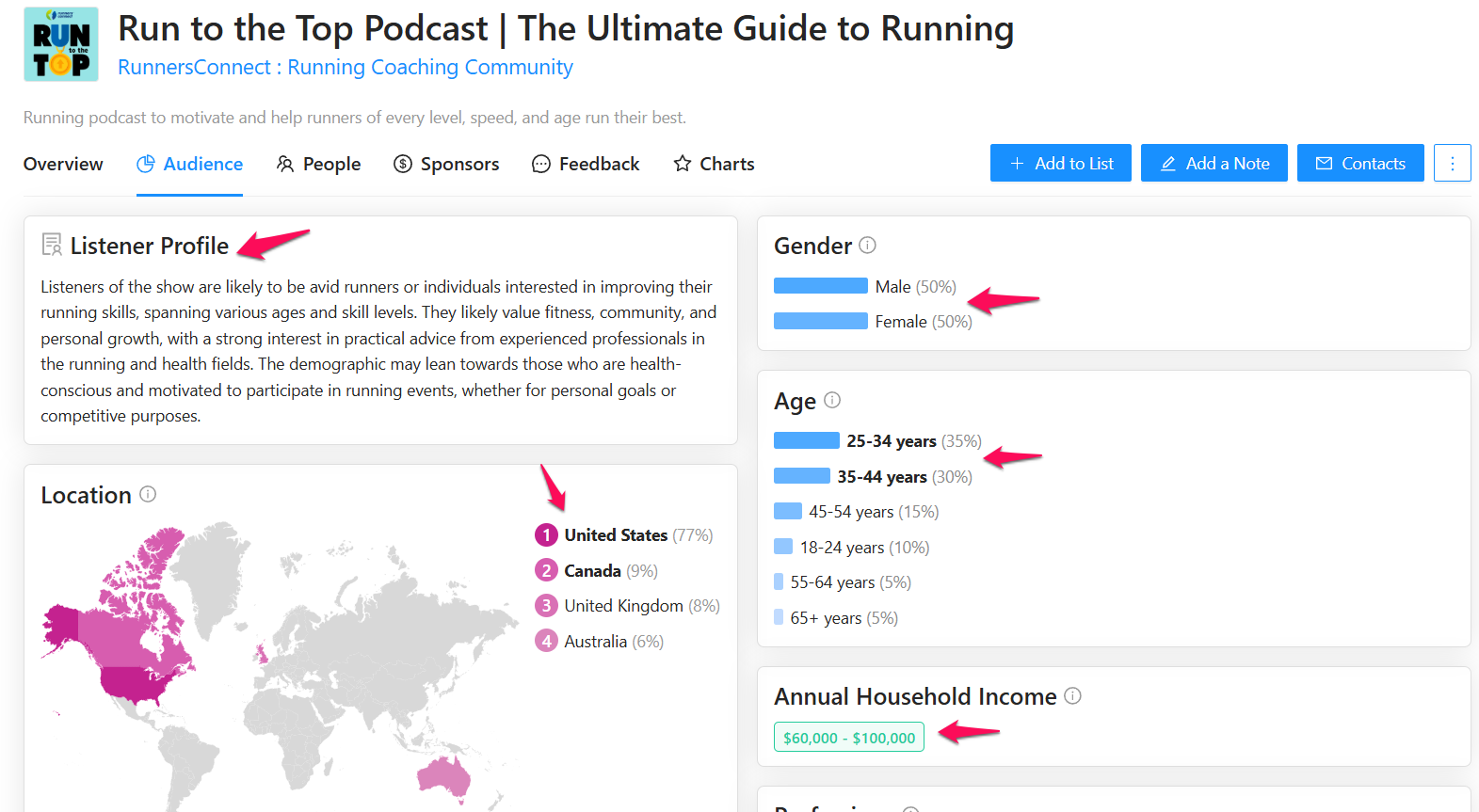Switch to the Overview tab
The height and width of the screenshot is (812, 1479).
(x=63, y=164)
